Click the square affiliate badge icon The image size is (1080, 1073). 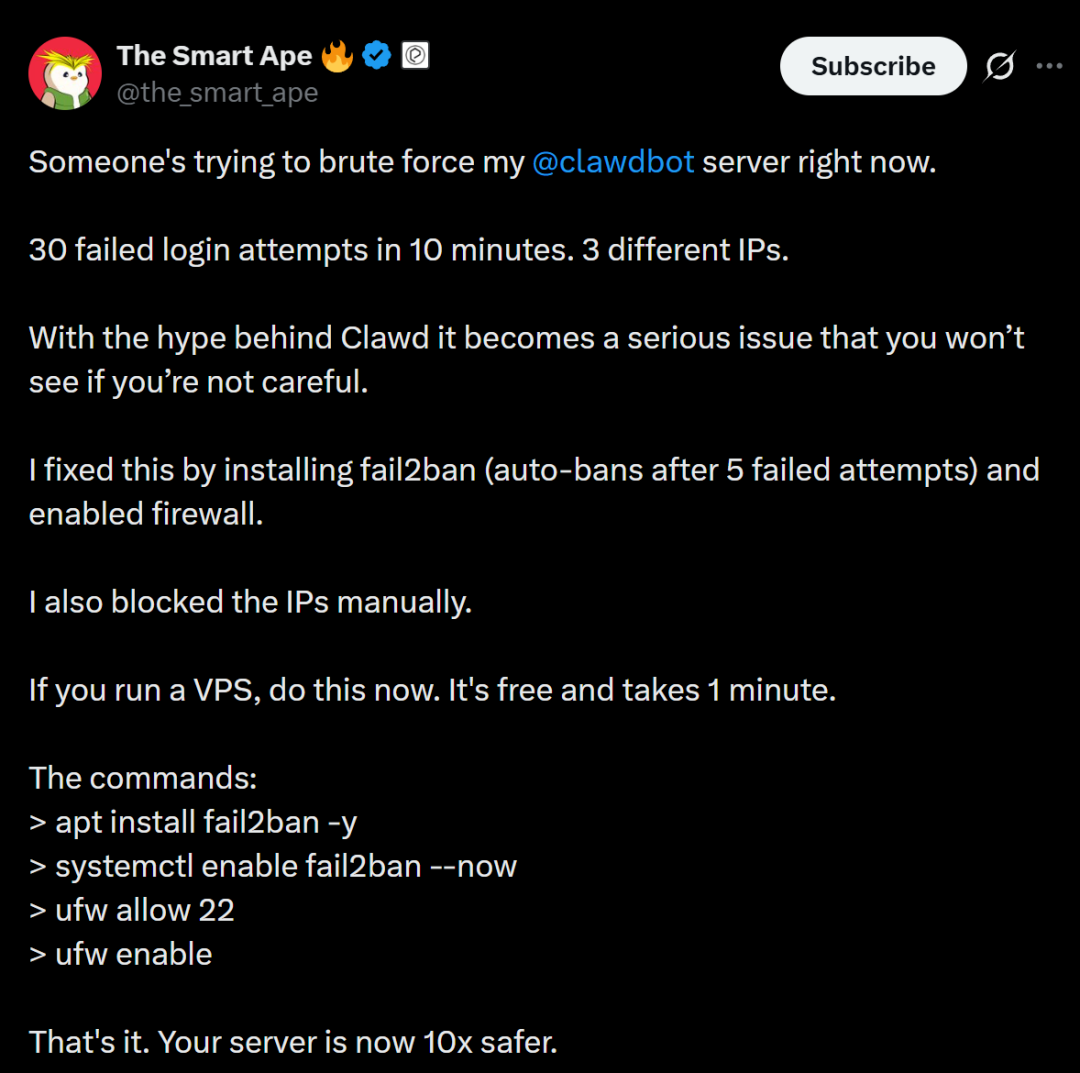[415, 56]
